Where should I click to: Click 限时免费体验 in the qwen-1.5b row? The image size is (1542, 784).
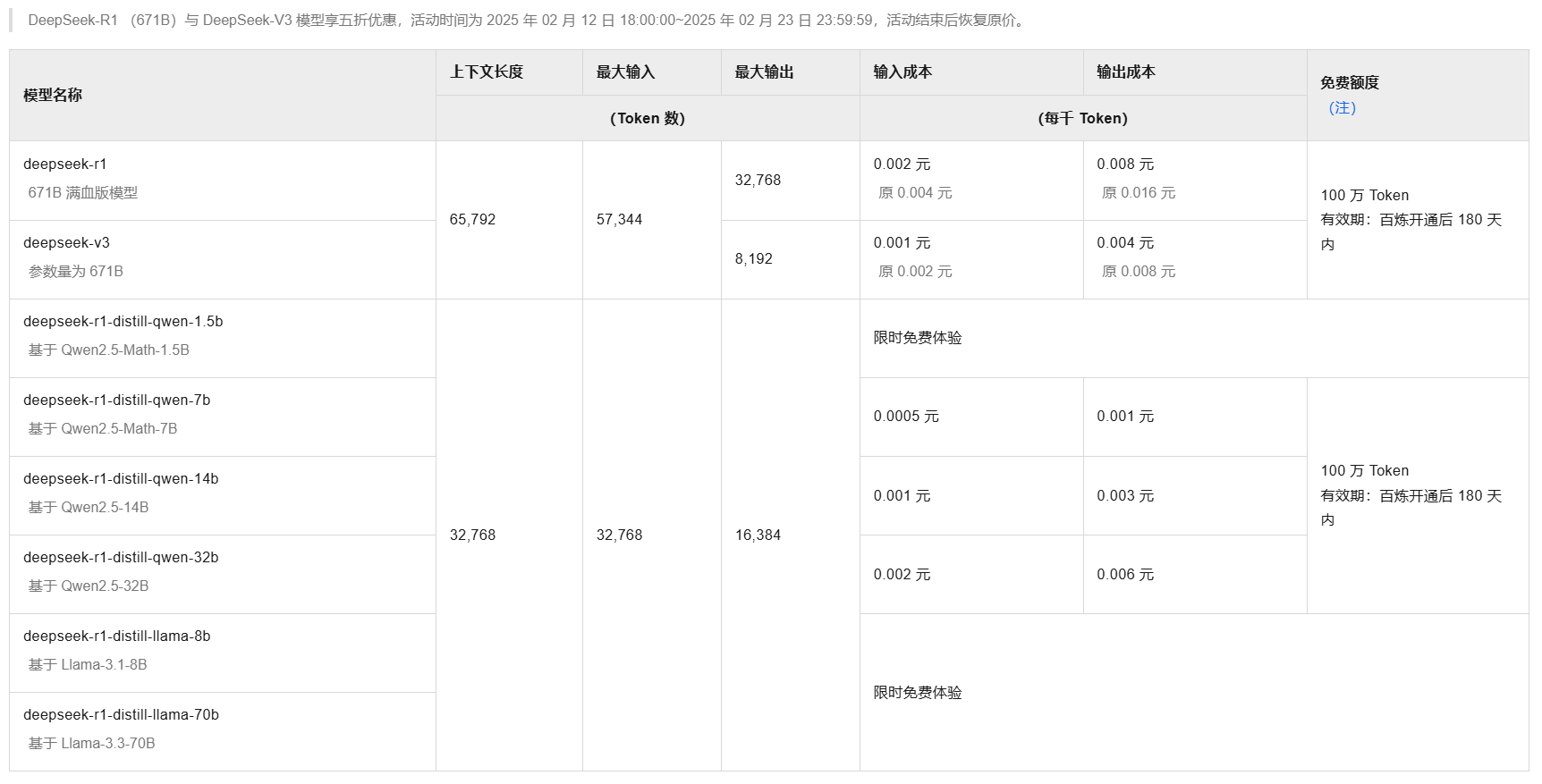(x=918, y=337)
